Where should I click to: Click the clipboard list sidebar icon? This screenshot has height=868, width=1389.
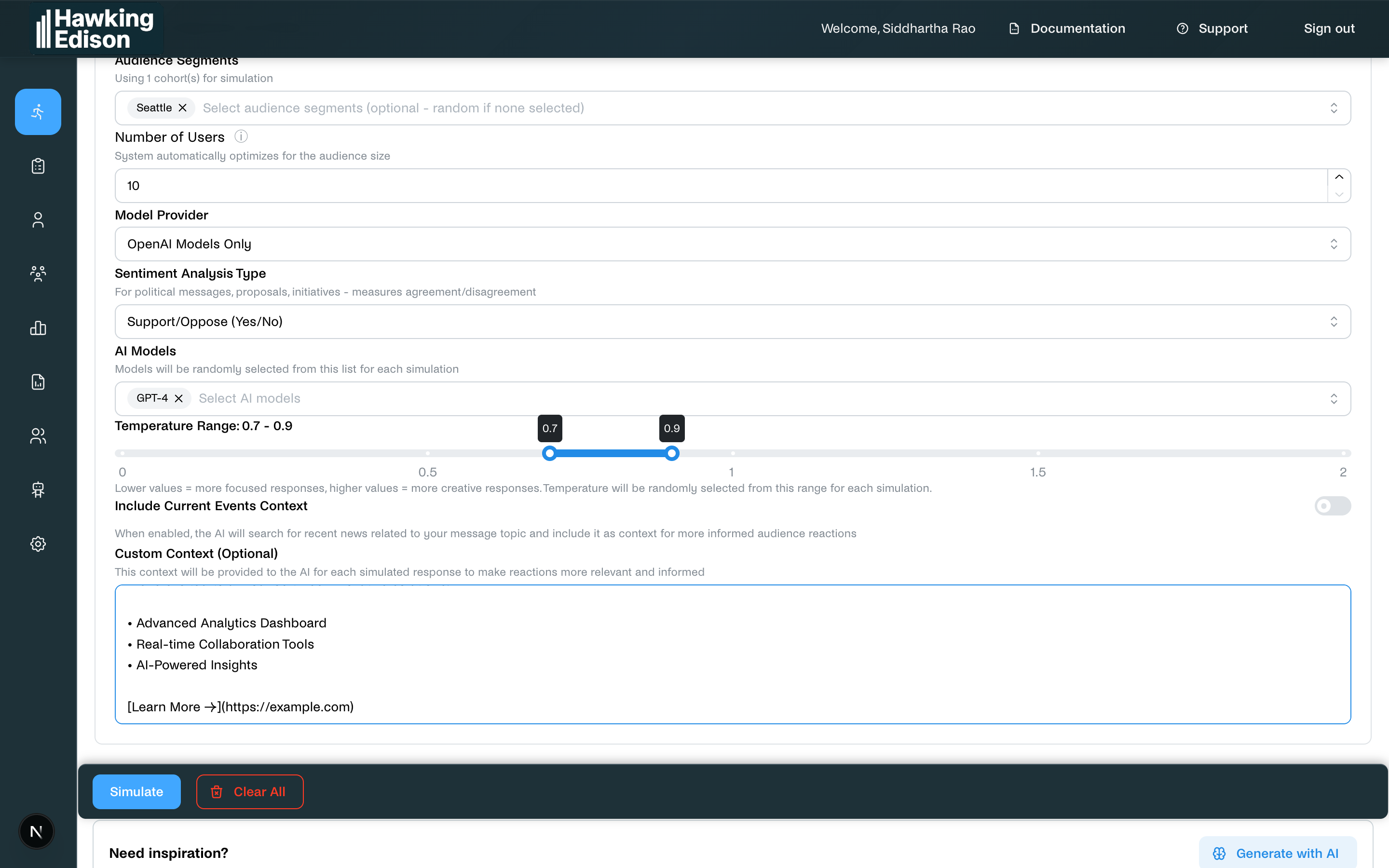point(38,166)
